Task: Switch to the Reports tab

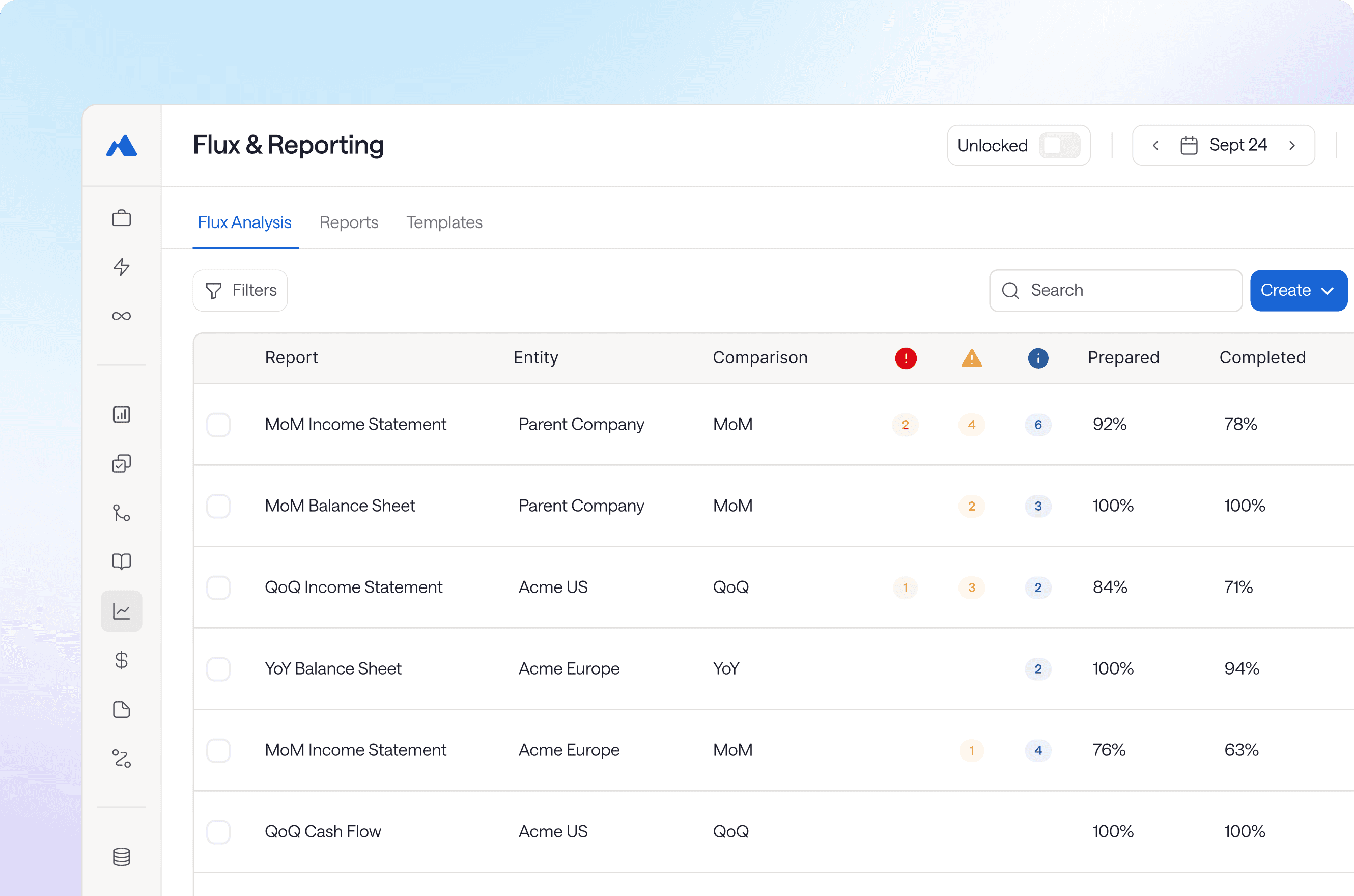Action: (349, 222)
